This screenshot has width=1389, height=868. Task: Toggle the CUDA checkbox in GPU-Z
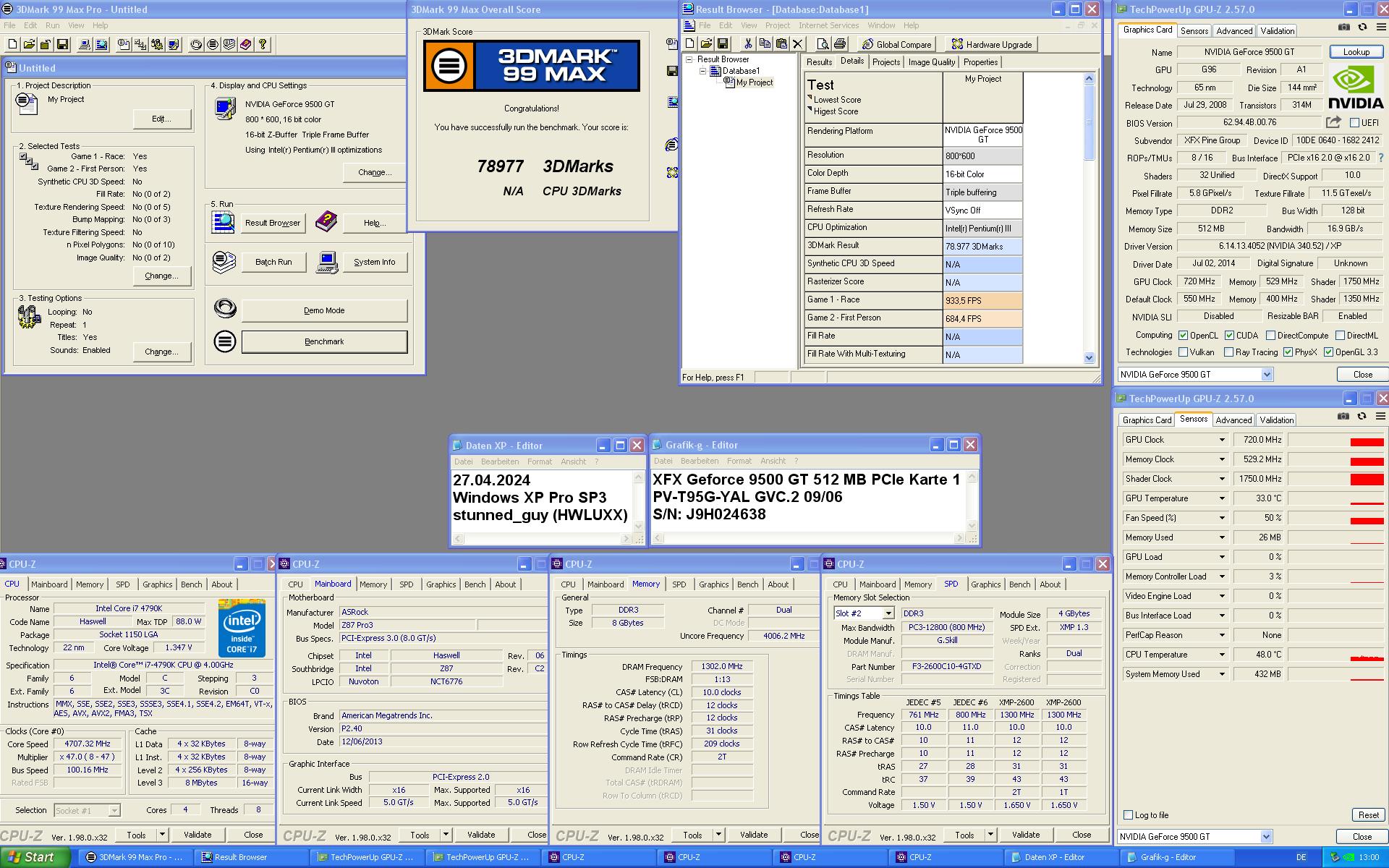(1229, 336)
